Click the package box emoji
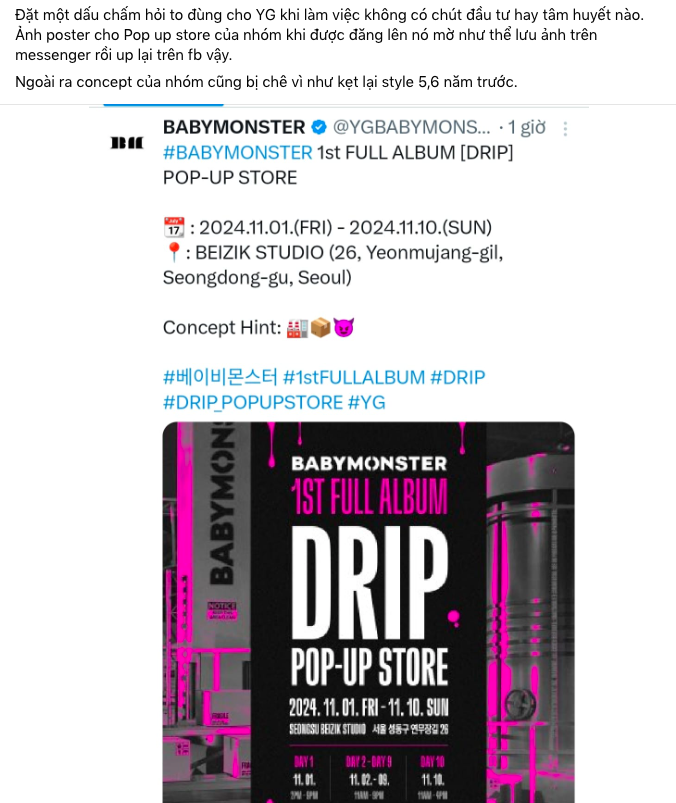676x803 pixels. pyautogui.click(x=321, y=328)
